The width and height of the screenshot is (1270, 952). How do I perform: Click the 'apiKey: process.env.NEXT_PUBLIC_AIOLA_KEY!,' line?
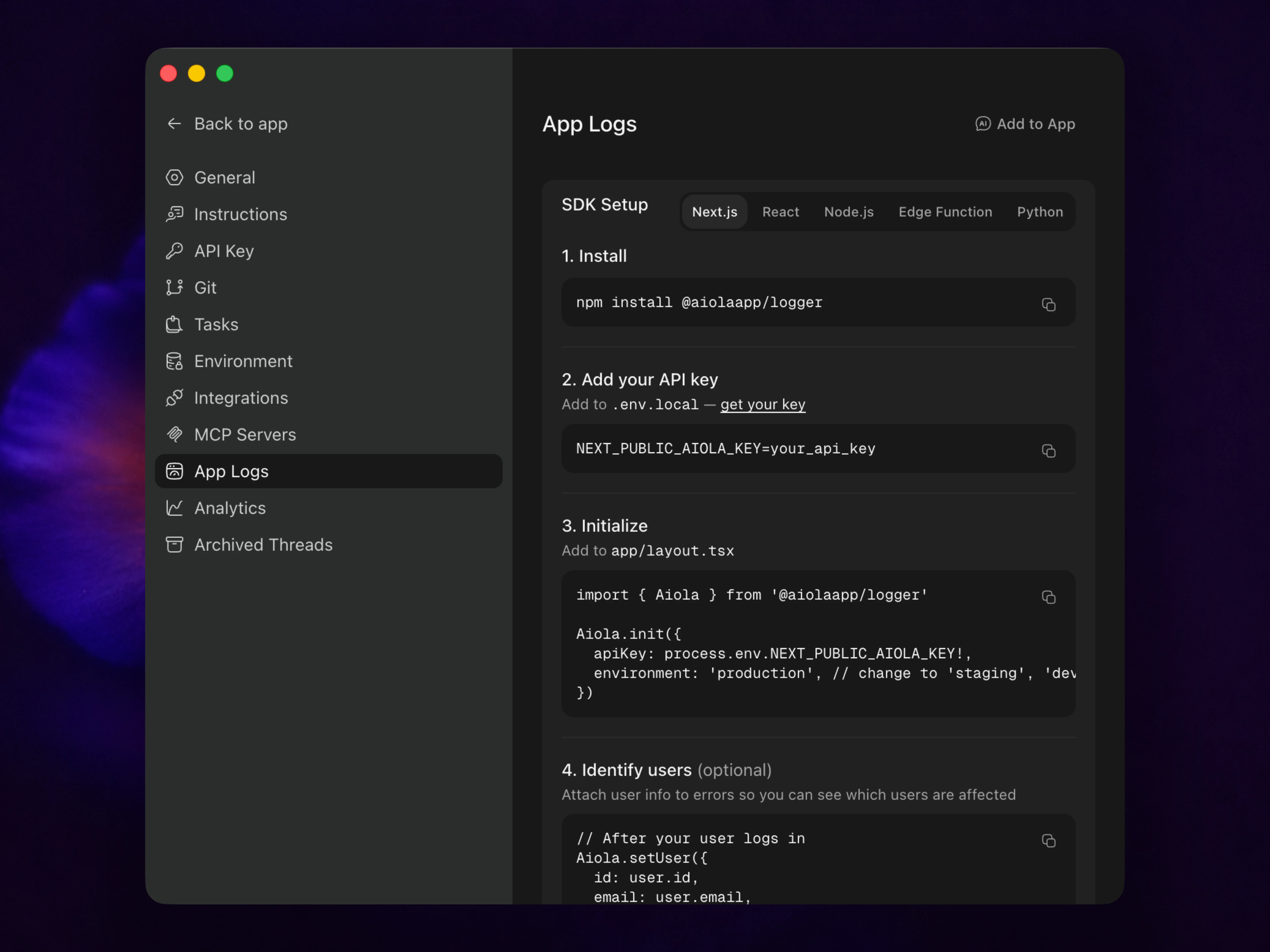click(x=782, y=654)
